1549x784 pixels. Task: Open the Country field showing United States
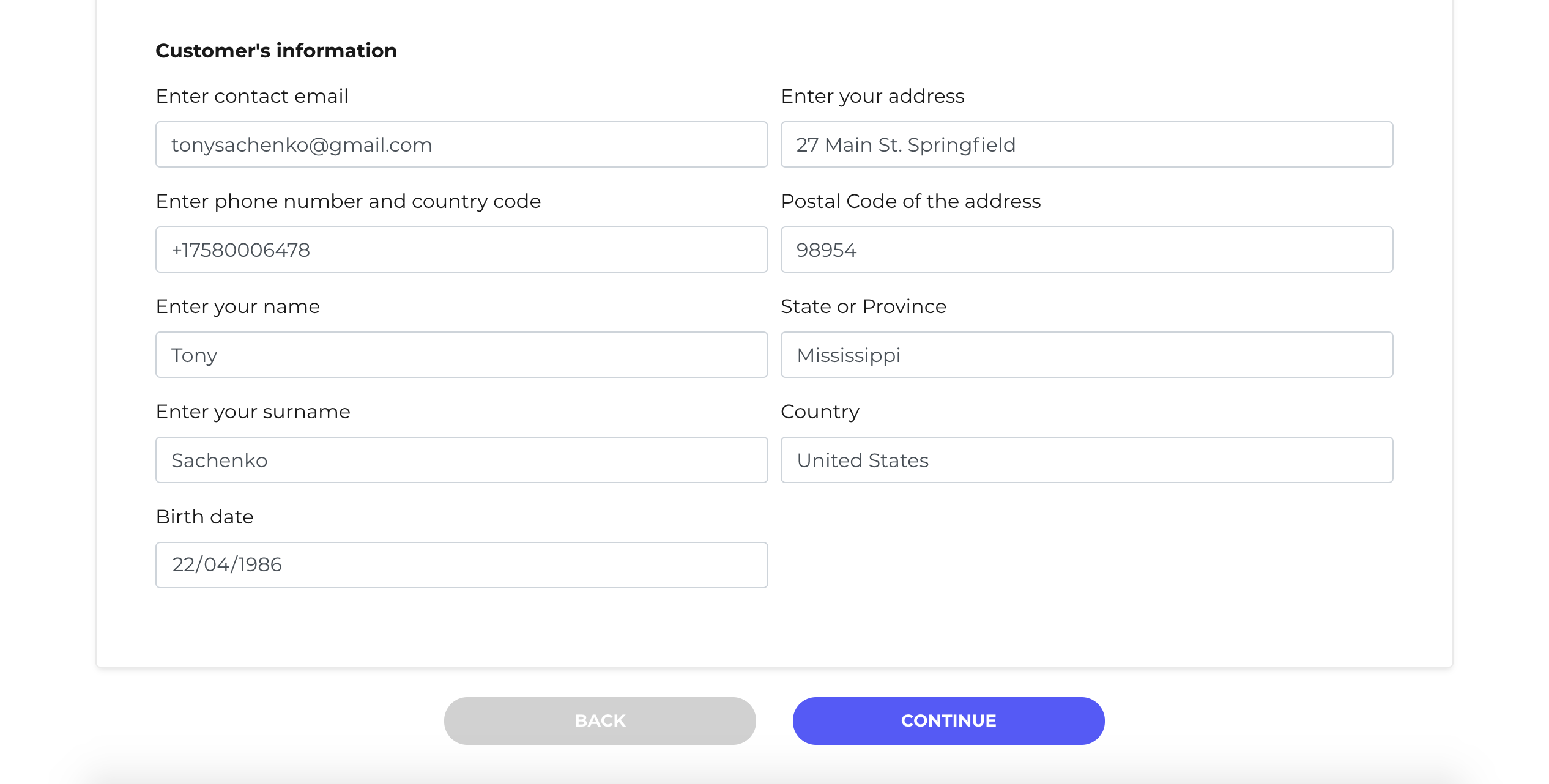(x=1087, y=460)
